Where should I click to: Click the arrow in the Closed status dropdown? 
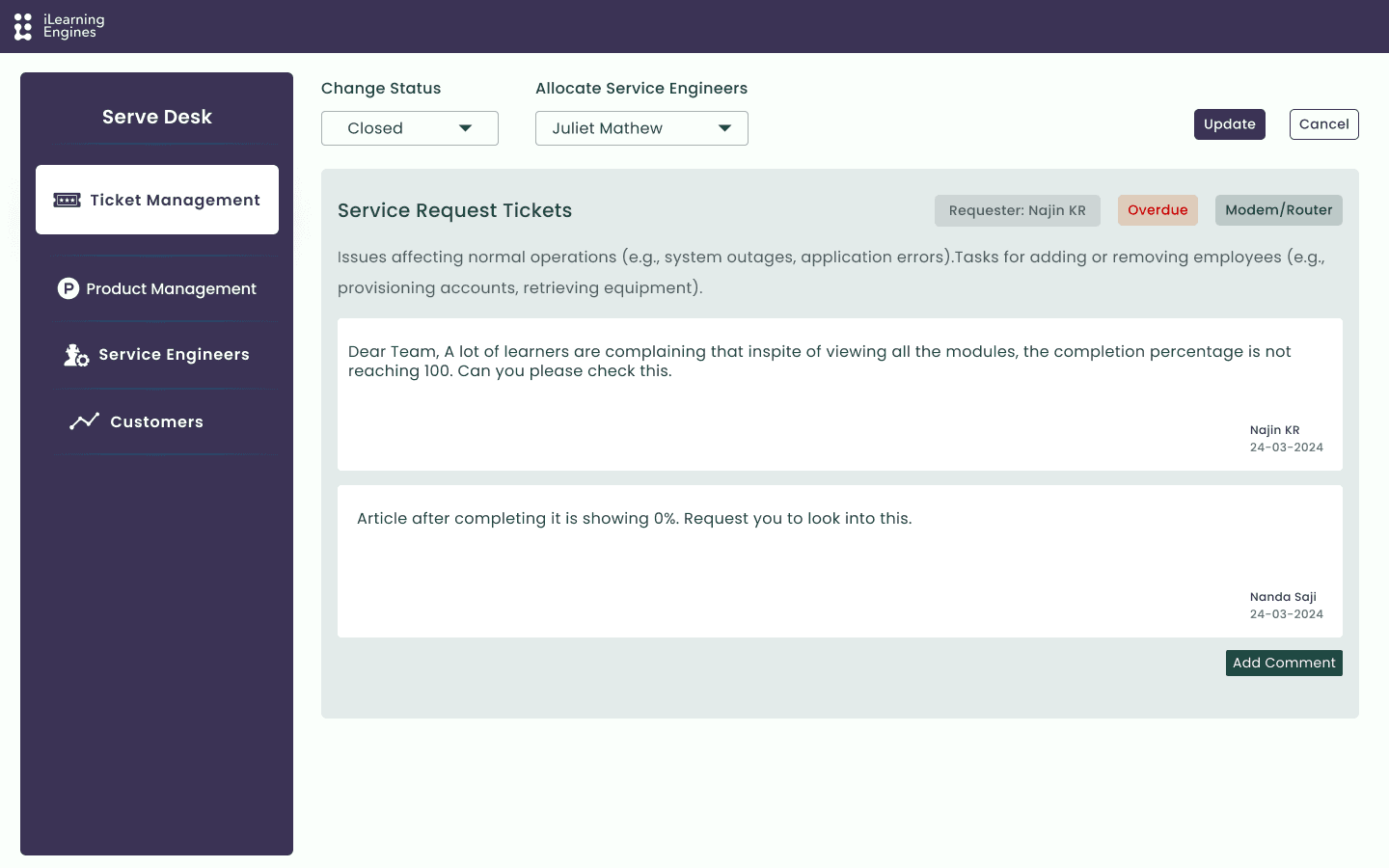tap(466, 128)
